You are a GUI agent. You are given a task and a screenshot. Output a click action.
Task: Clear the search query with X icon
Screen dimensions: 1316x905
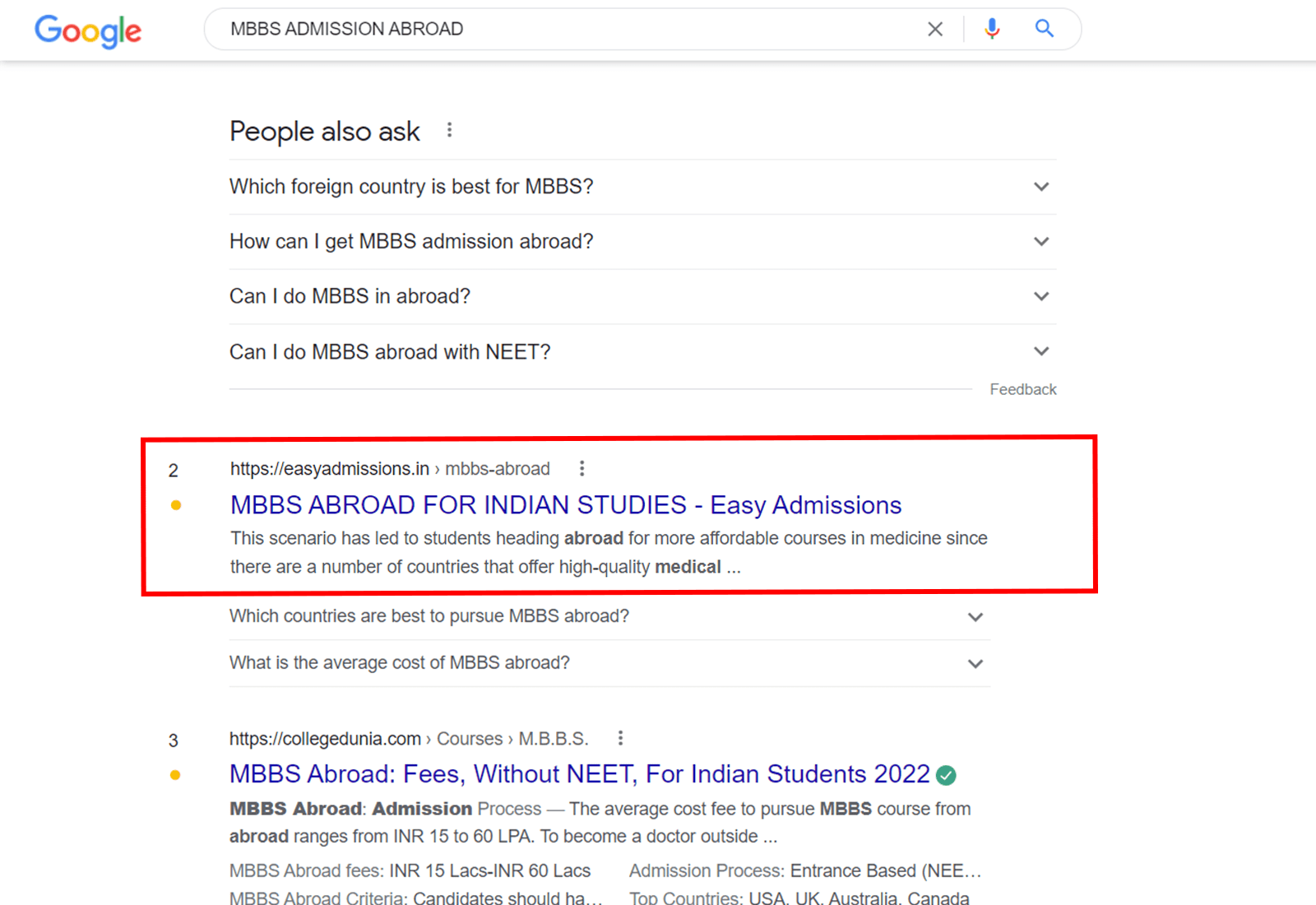pyautogui.click(x=935, y=30)
